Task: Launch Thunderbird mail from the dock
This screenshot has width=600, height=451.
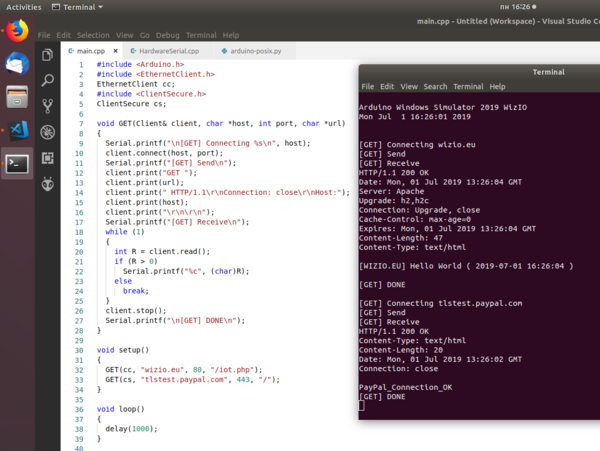Action: click(17, 63)
